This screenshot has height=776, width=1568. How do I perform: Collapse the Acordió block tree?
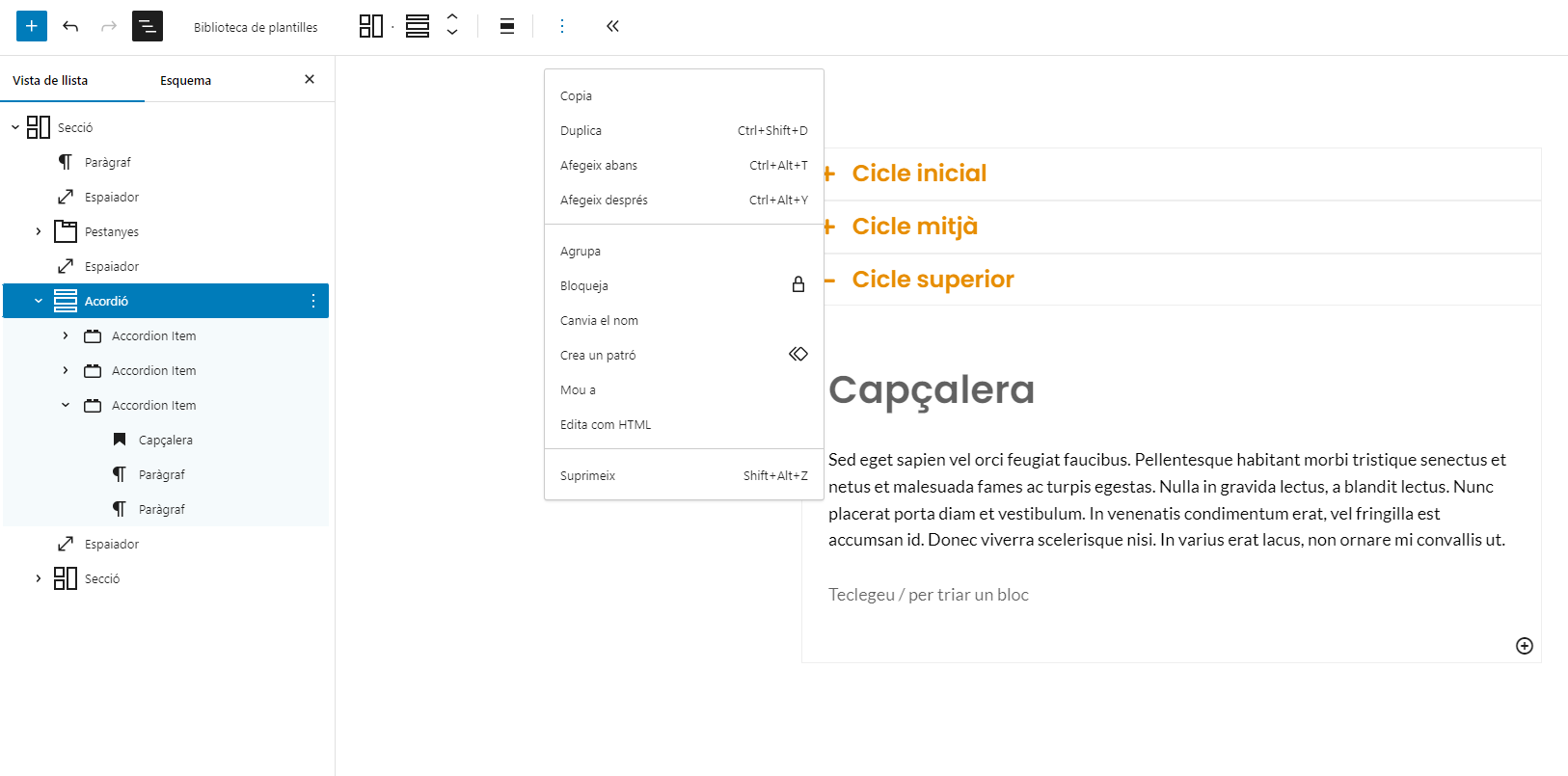(39, 301)
